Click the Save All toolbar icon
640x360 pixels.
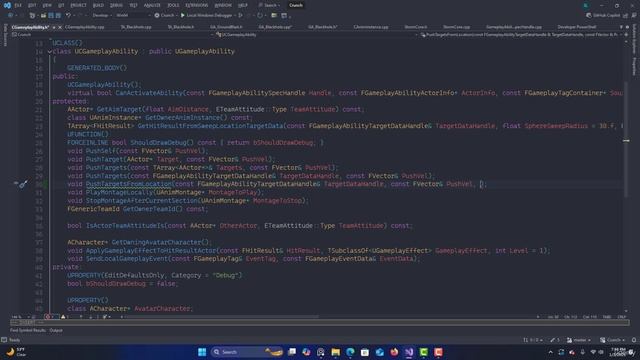(58, 16)
